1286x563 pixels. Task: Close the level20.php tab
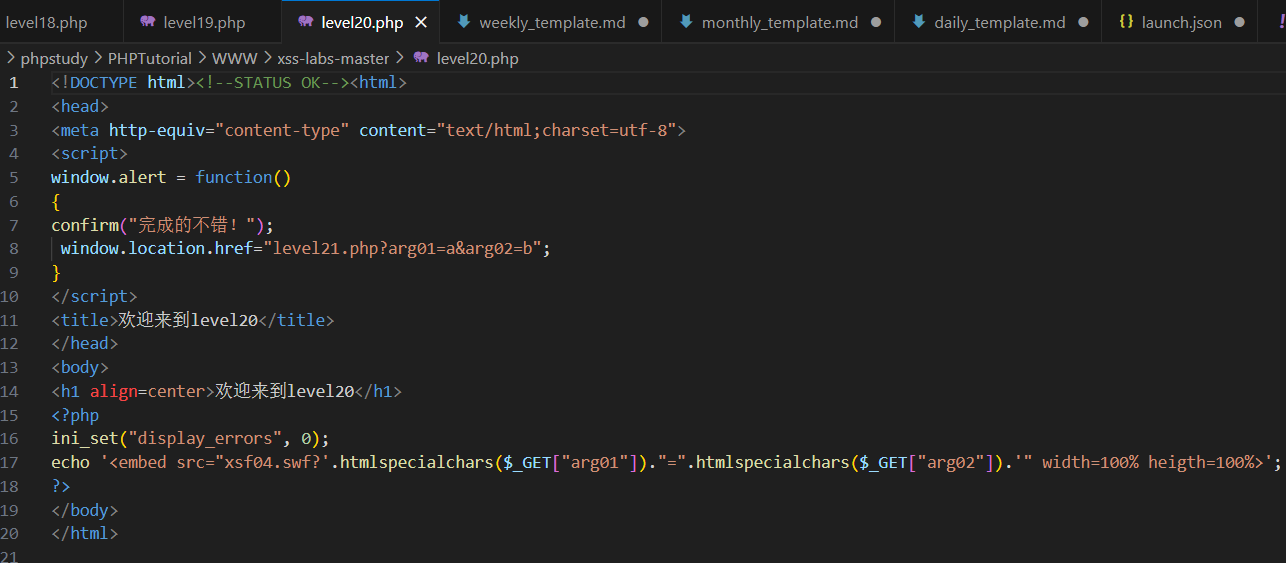pos(421,22)
